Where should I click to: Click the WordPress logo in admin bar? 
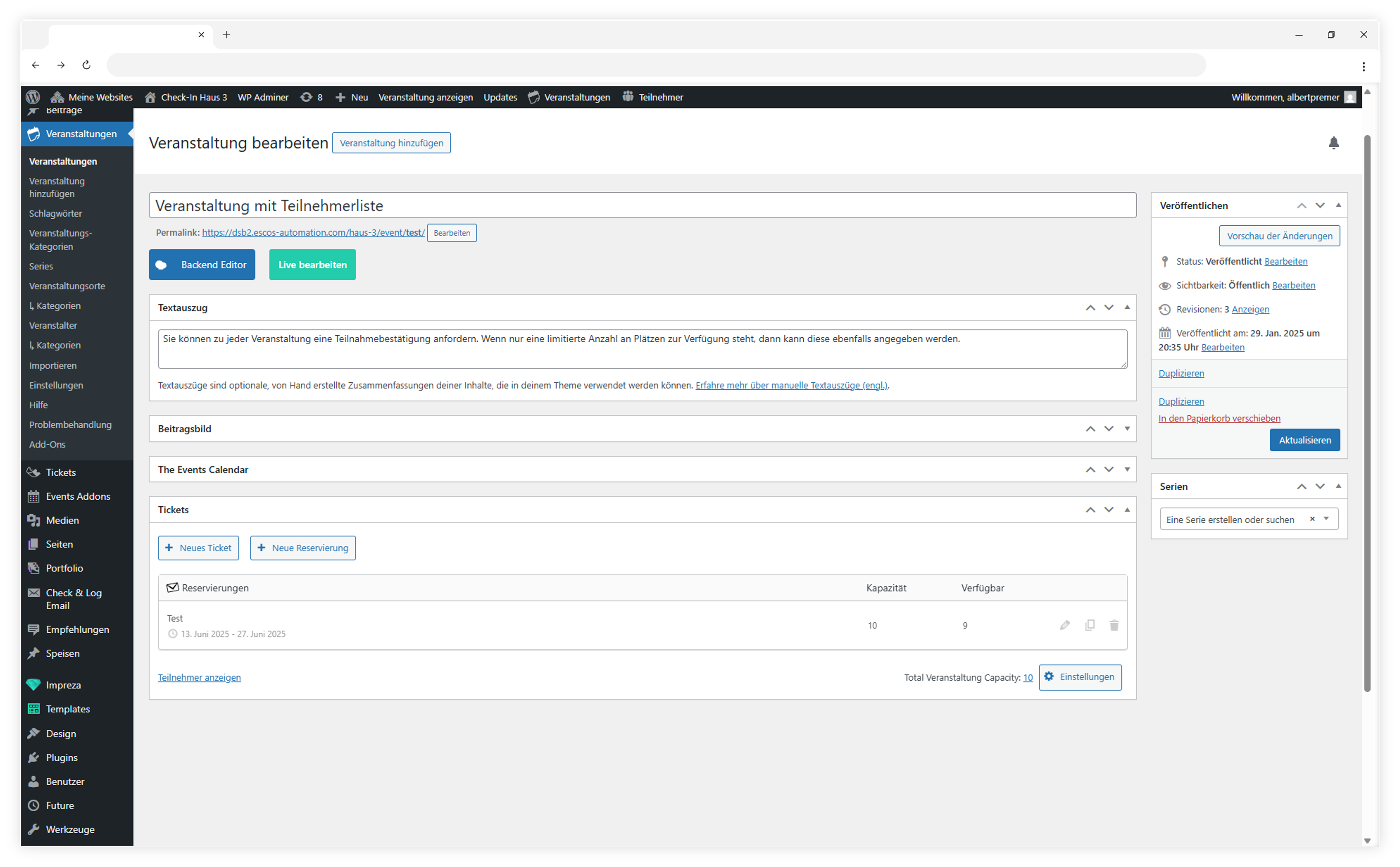tap(32, 97)
